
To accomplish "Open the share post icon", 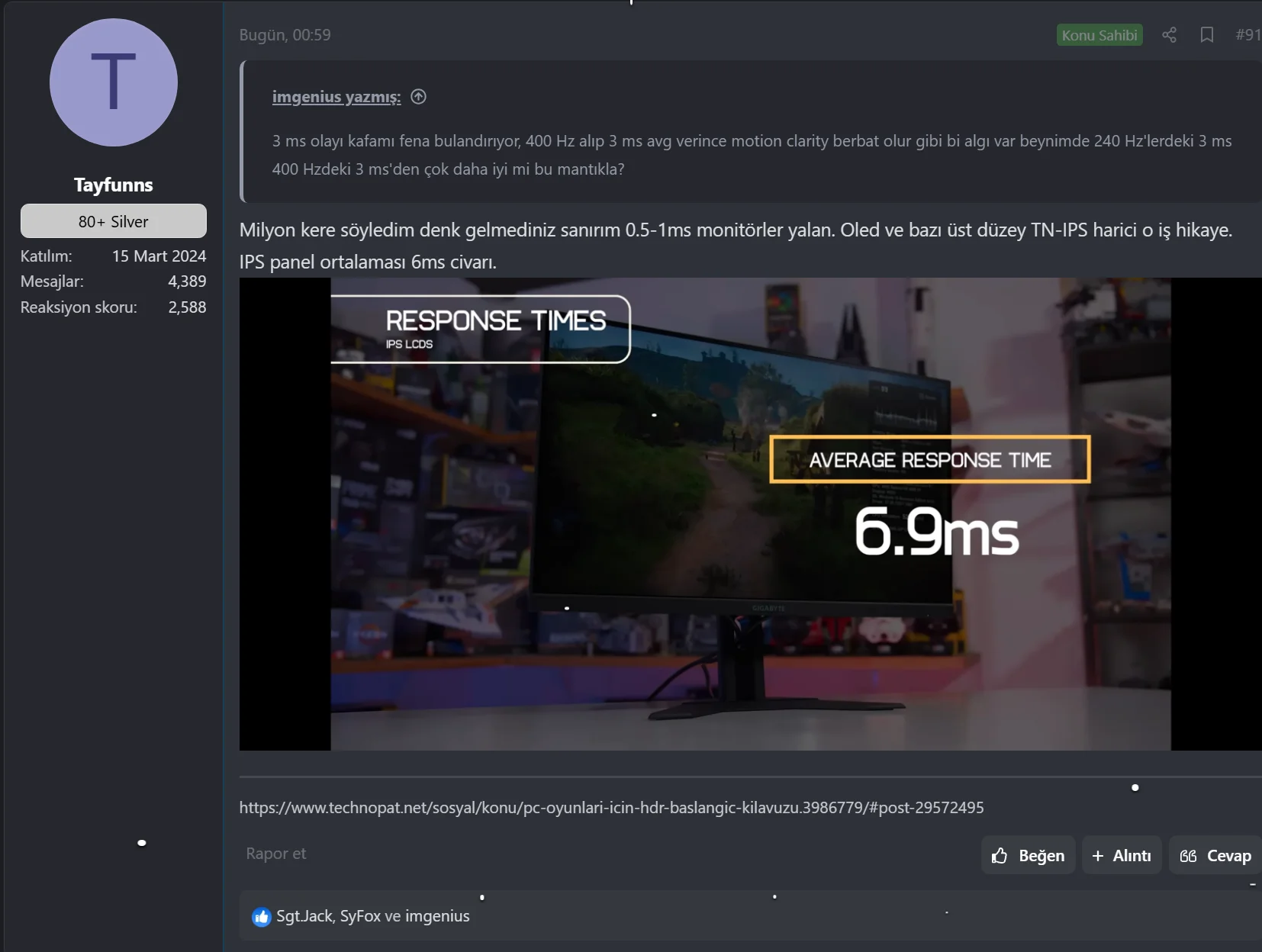I will (1169, 35).
